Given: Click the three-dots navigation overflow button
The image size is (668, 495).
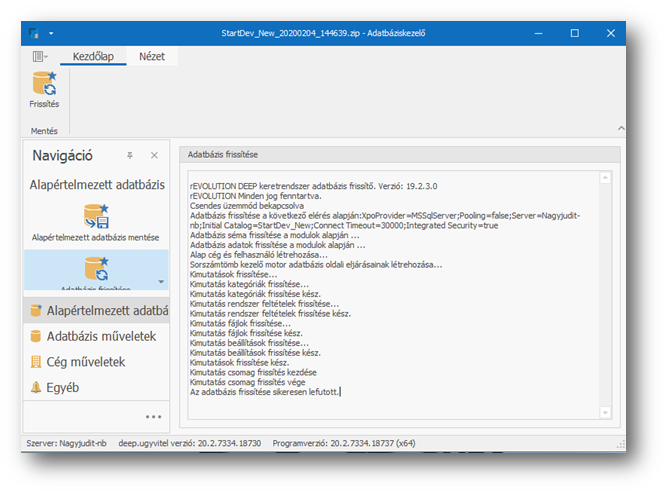Looking at the screenshot, I should tap(153, 417).
